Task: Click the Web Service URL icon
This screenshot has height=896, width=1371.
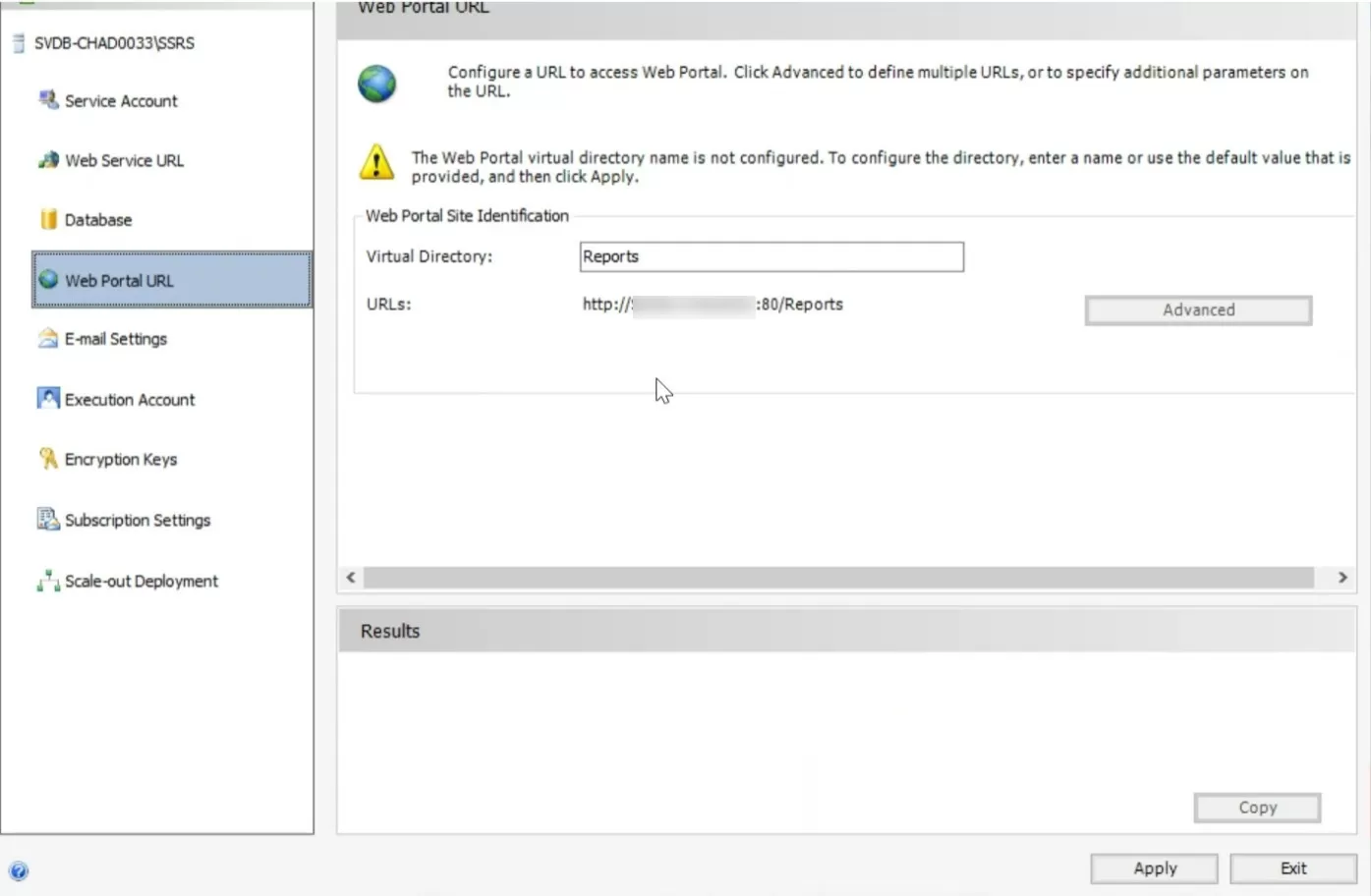Action: tap(48, 159)
